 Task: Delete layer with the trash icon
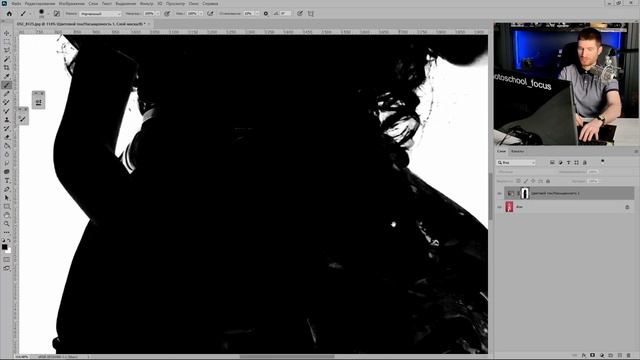[x=629, y=356]
